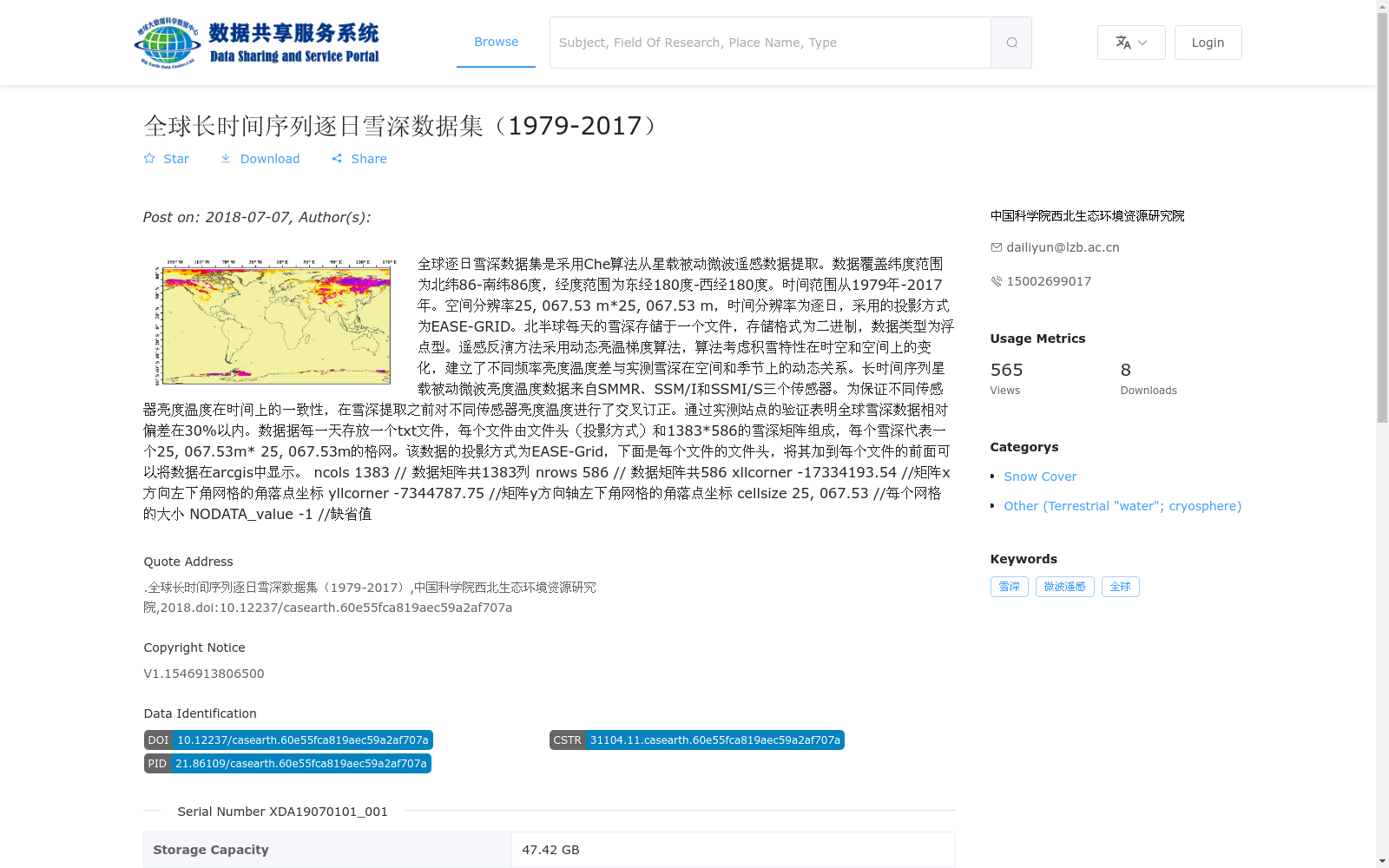Click the DOI identifier badge
1389x868 pixels.
[x=288, y=740]
